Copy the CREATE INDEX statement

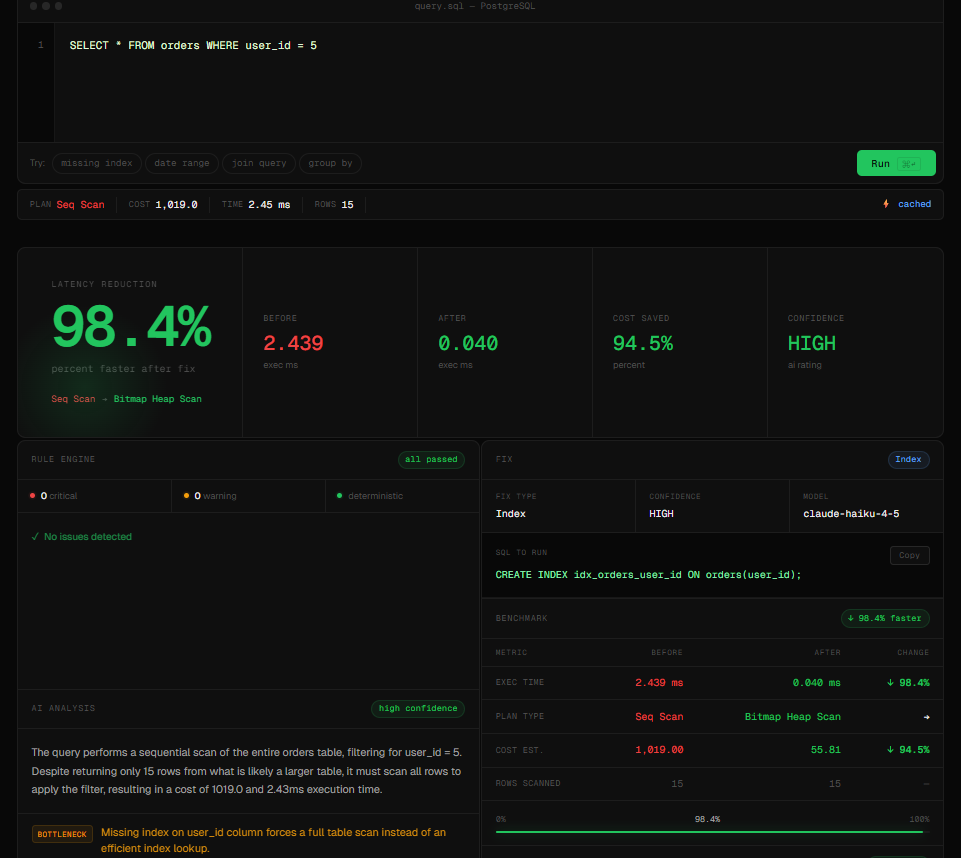click(909, 555)
